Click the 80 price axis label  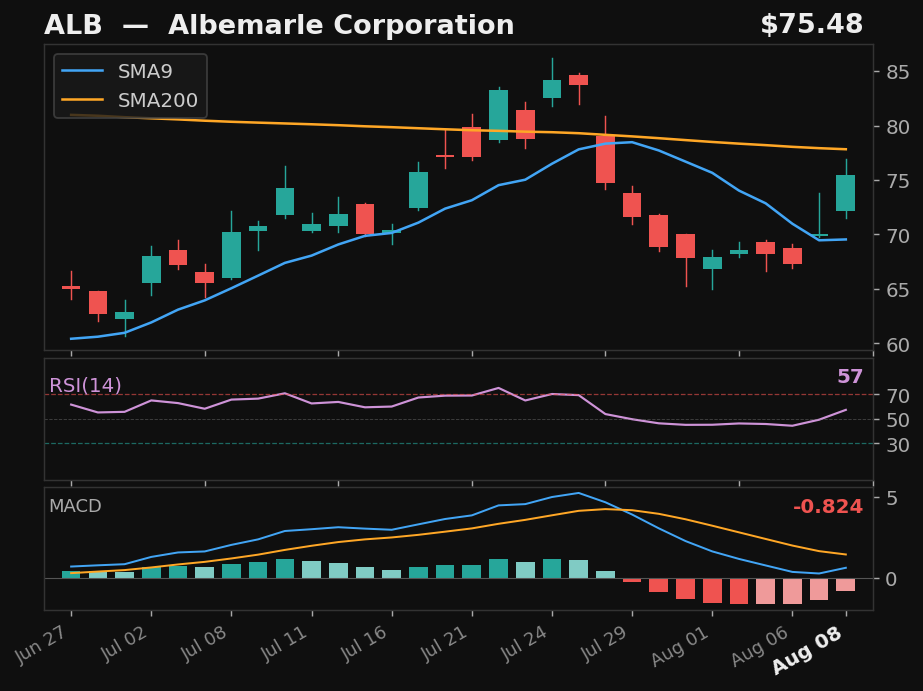coord(898,127)
